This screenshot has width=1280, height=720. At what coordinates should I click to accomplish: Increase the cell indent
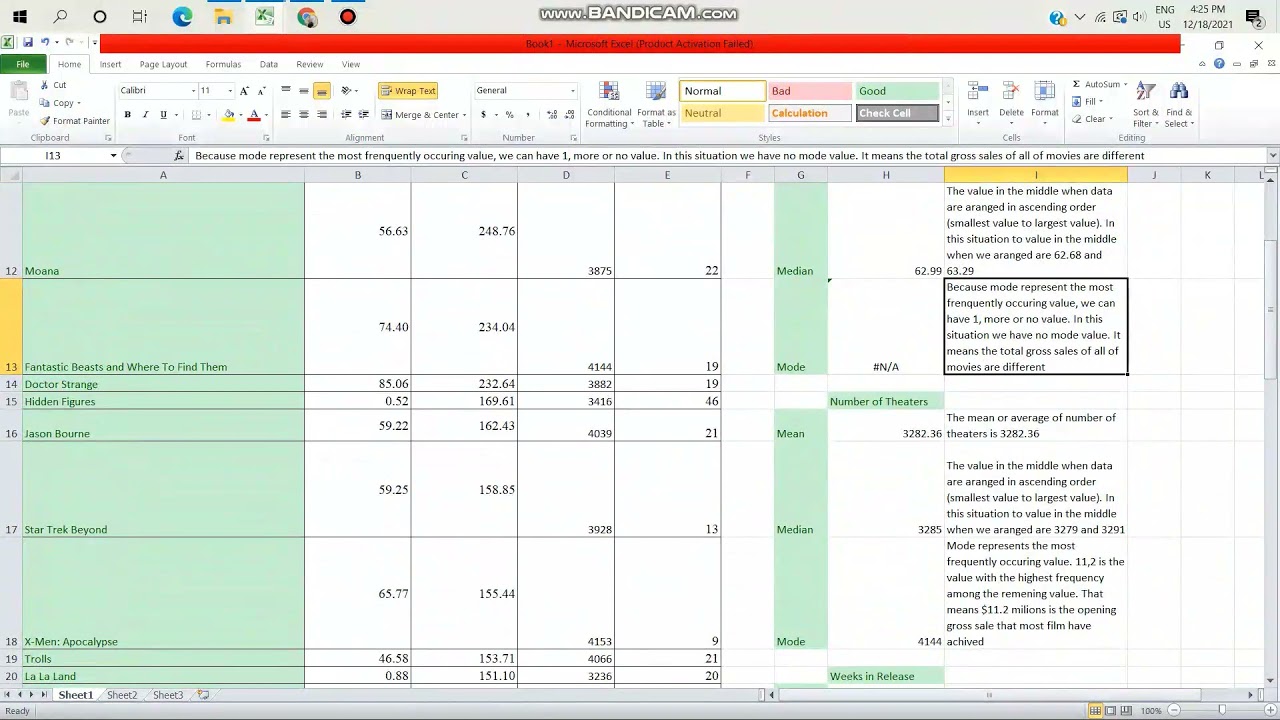coord(364,115)
